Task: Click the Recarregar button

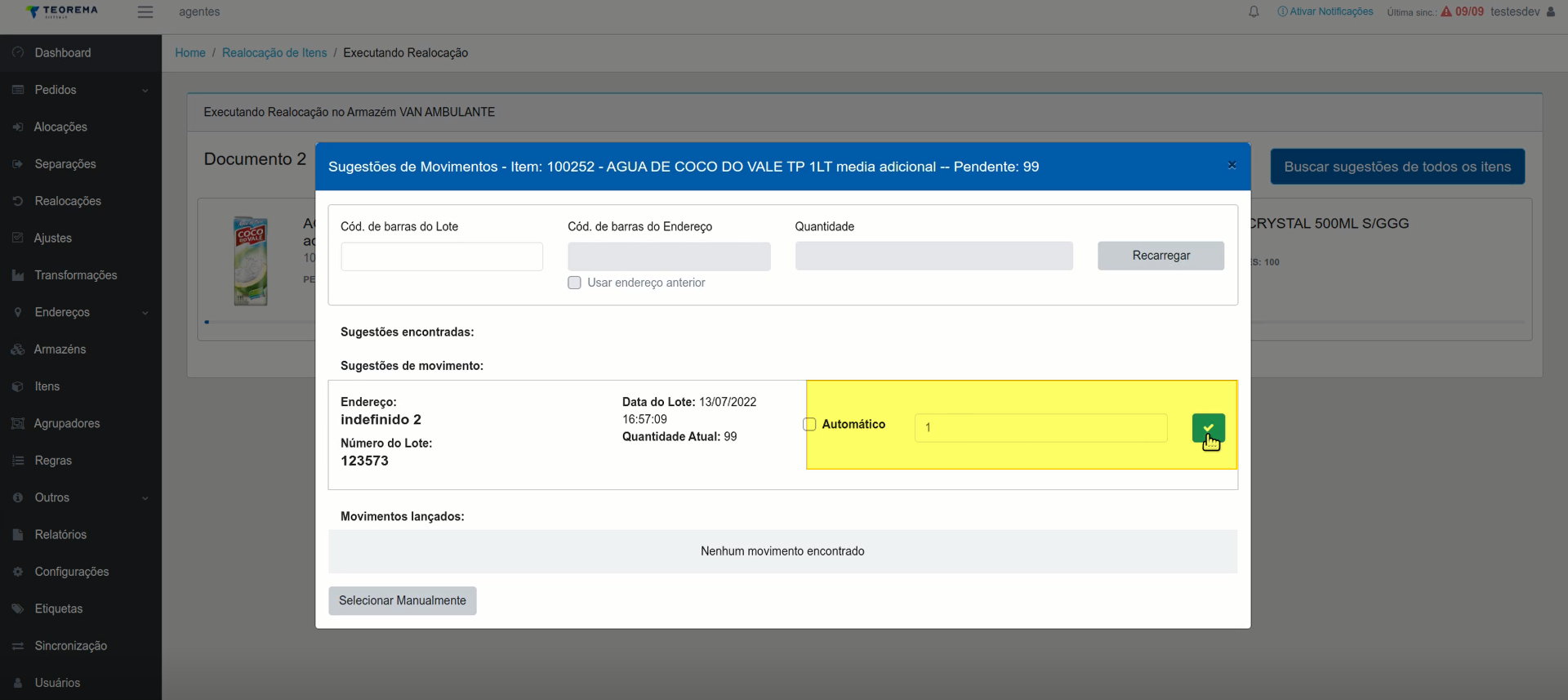Action: pyautogui.click(x=1160, y=256)
